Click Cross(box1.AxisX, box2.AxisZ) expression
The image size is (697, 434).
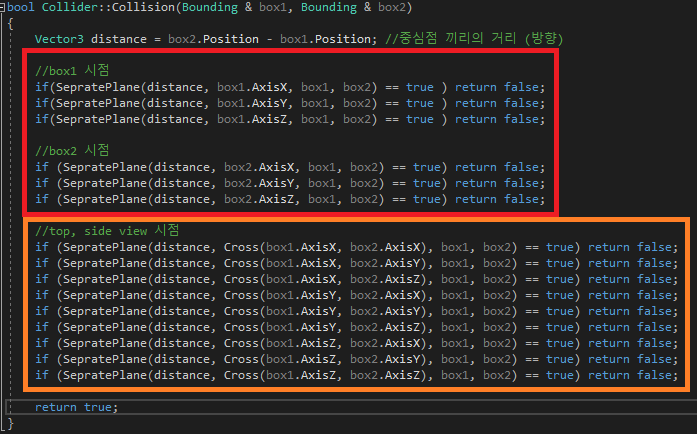pos(325,279)
